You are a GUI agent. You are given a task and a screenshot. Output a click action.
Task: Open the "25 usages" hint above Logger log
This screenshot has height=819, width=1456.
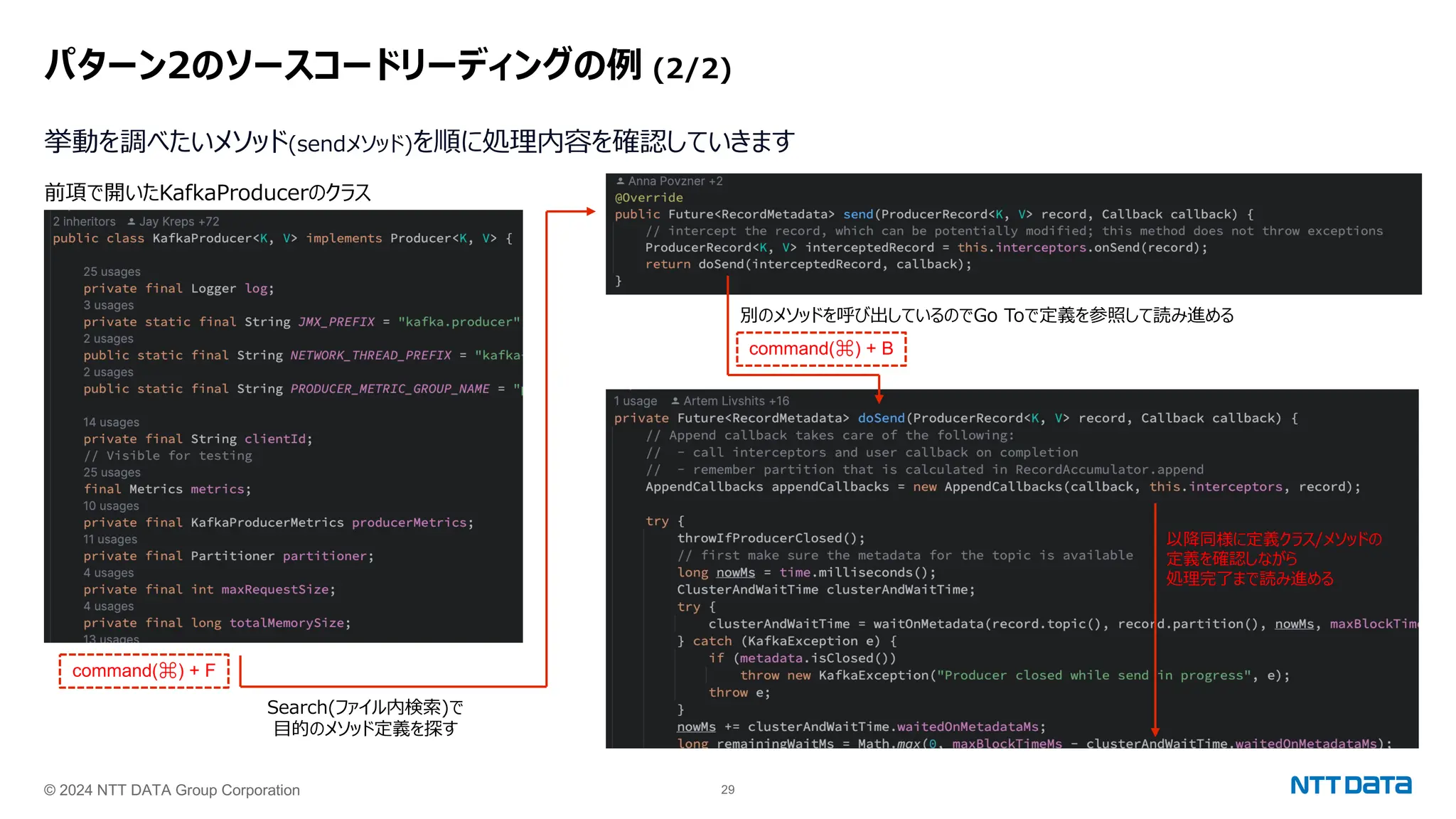click(112, 272)
